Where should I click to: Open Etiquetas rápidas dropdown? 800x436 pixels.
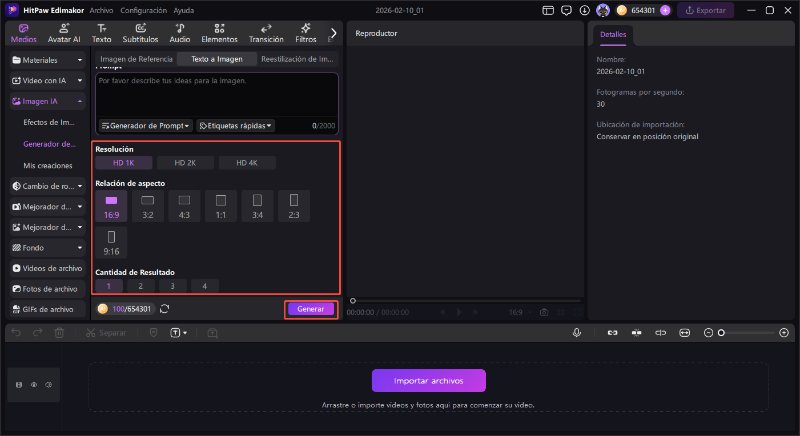(235, 125)
